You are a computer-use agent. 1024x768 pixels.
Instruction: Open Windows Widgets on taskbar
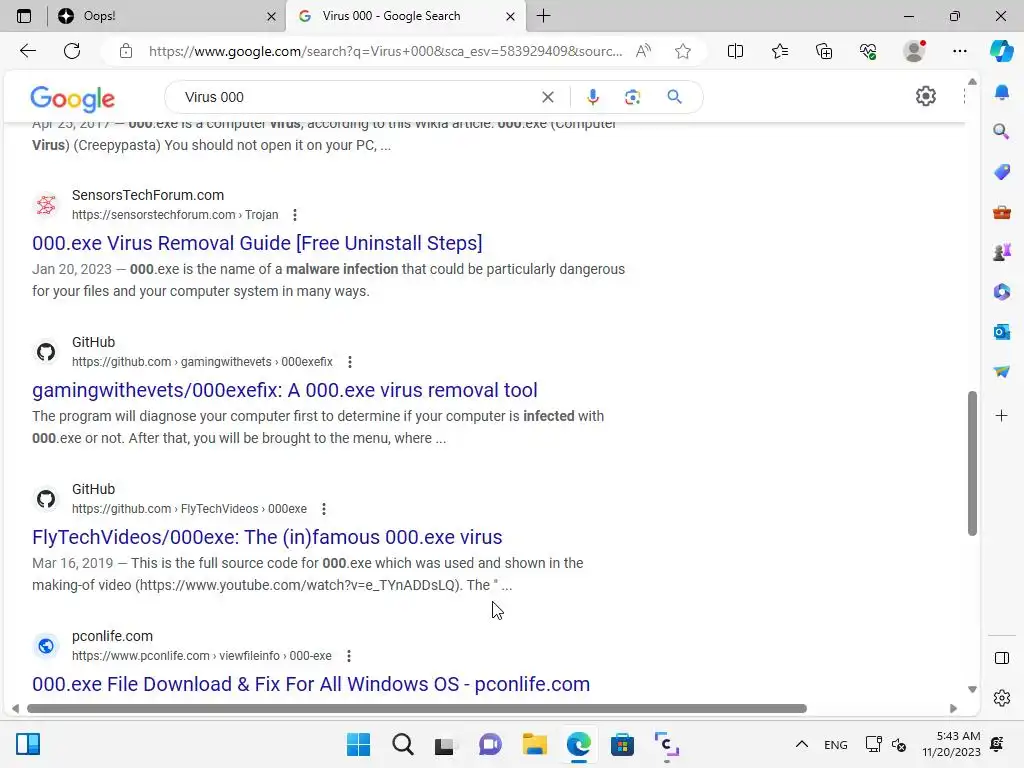click(28, 744)
